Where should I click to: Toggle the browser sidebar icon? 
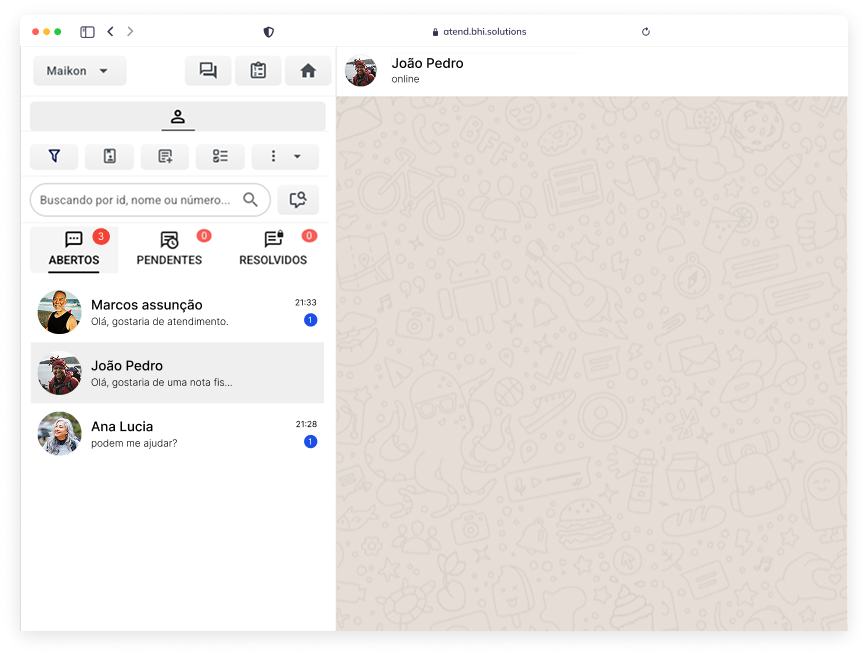(x=87, y=32)
